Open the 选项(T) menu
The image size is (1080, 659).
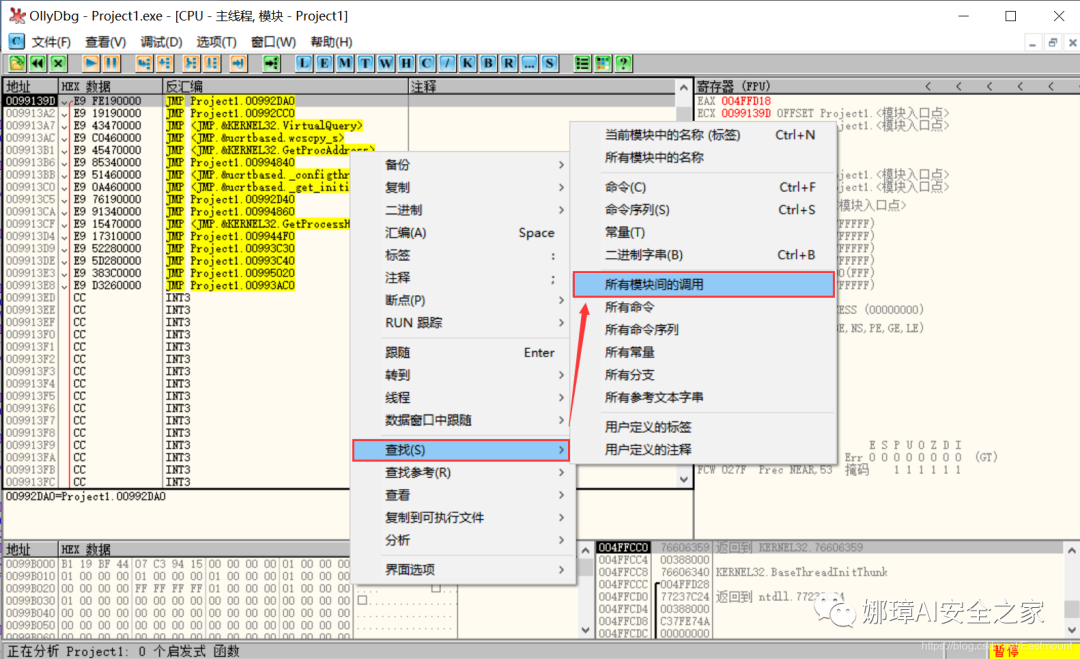216,42
